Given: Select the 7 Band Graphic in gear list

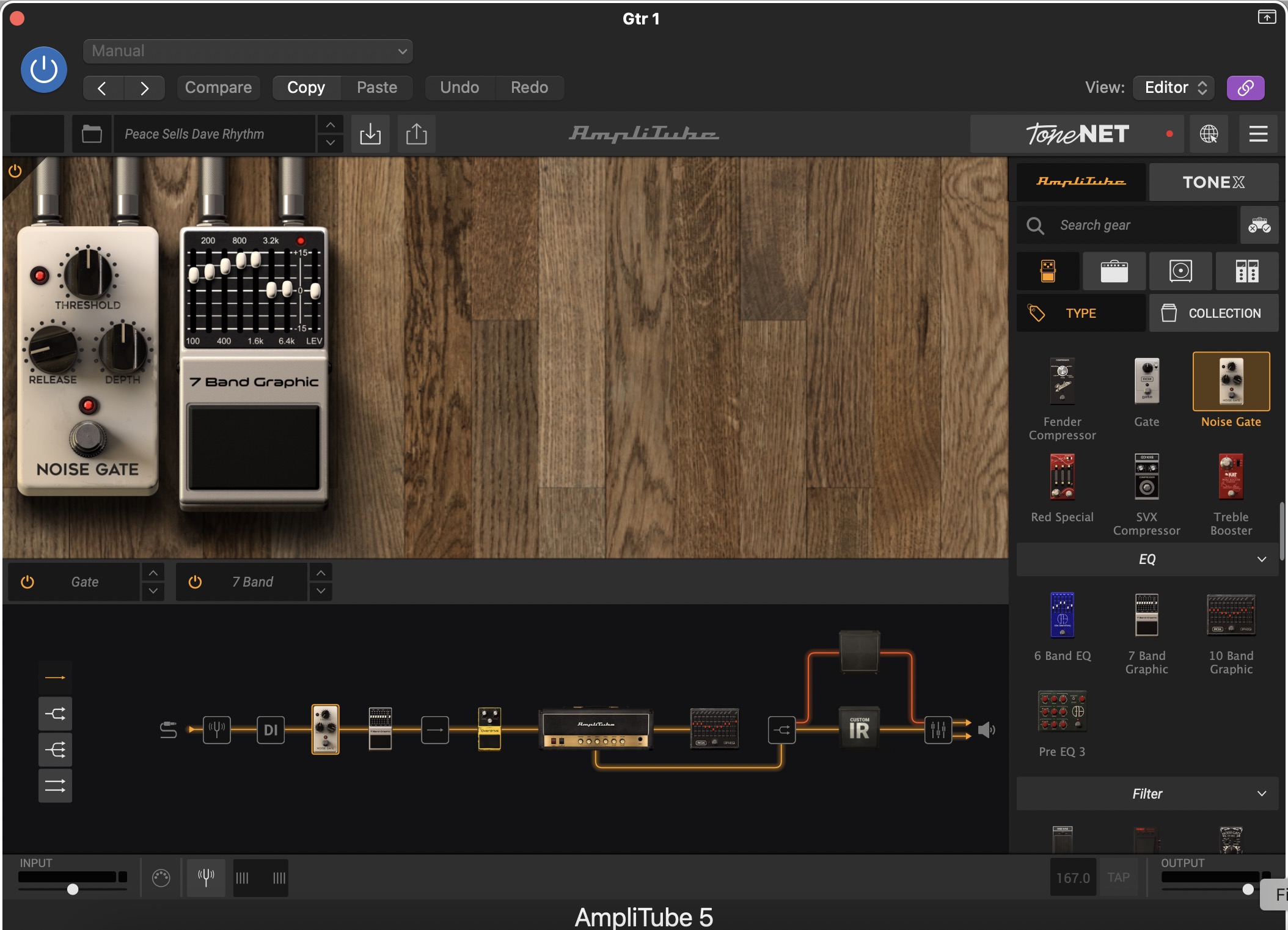Looking at the screenshot, I should [x=1146, y=615].
